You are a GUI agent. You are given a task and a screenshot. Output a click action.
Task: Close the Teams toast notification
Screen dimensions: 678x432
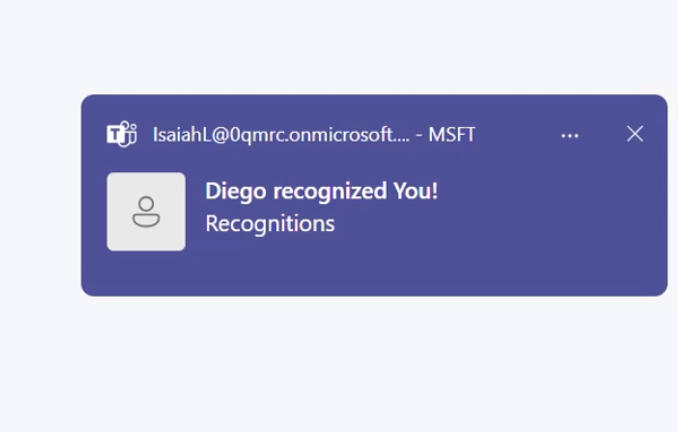(635, 134)
